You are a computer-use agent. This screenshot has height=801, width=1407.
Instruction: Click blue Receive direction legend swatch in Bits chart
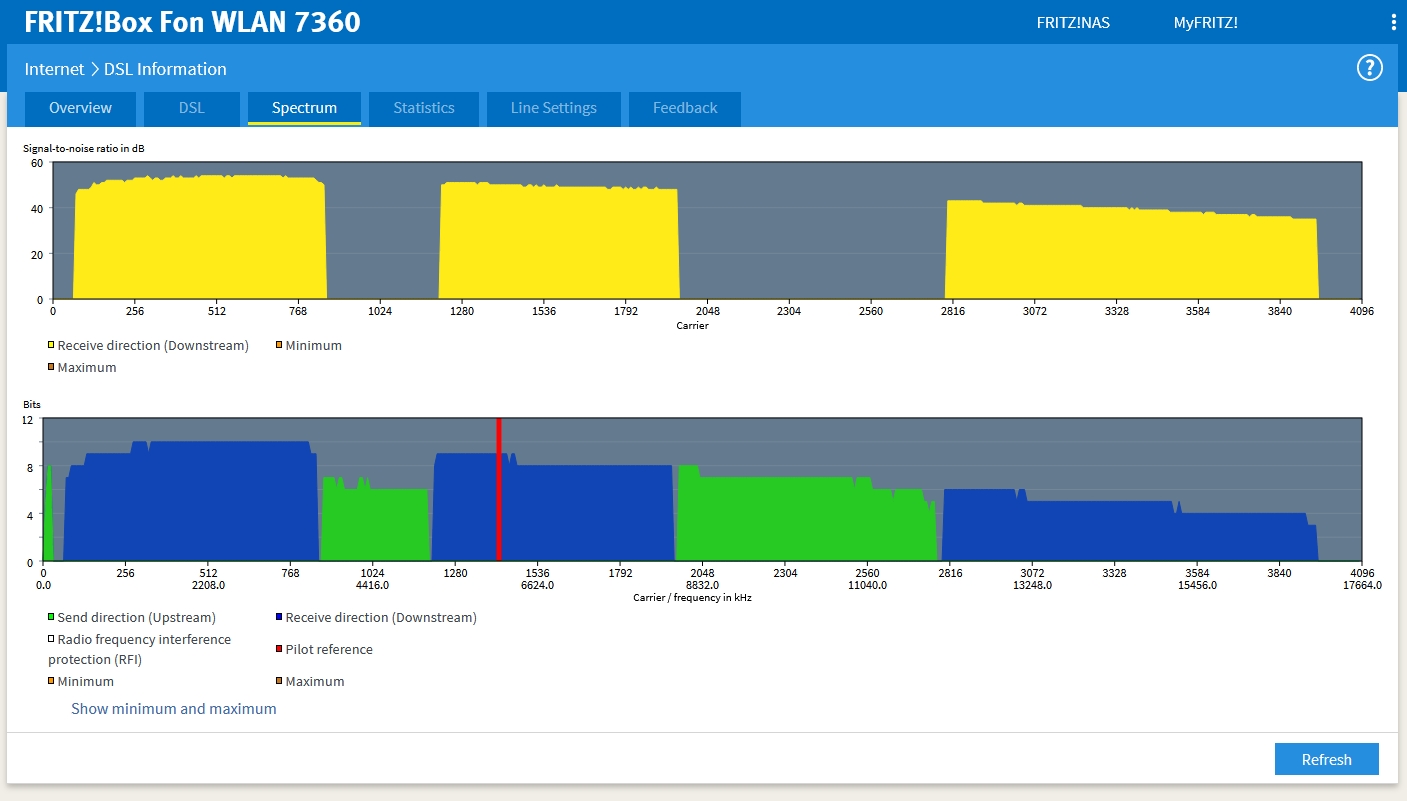coord(279,617)
